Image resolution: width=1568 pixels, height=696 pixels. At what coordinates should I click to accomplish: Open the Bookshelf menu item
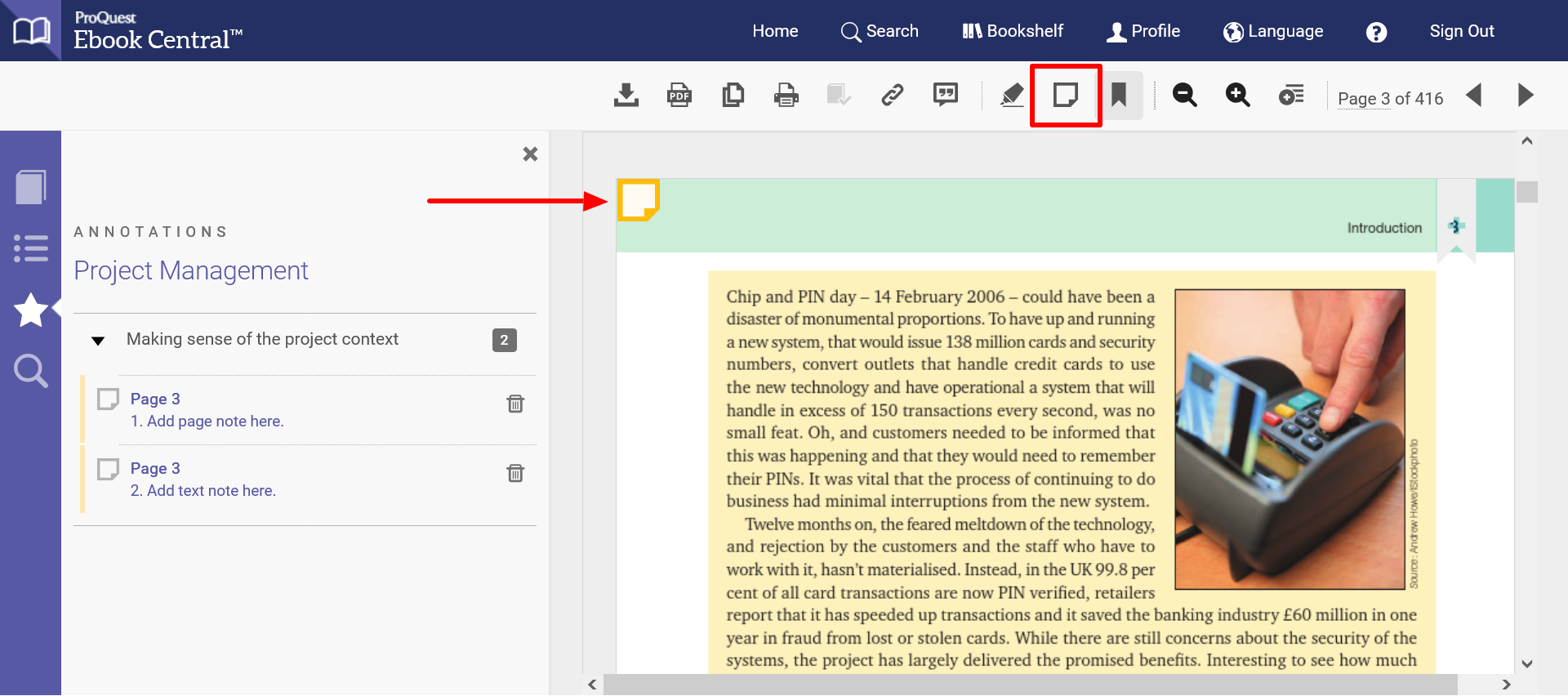point(1013,31)
